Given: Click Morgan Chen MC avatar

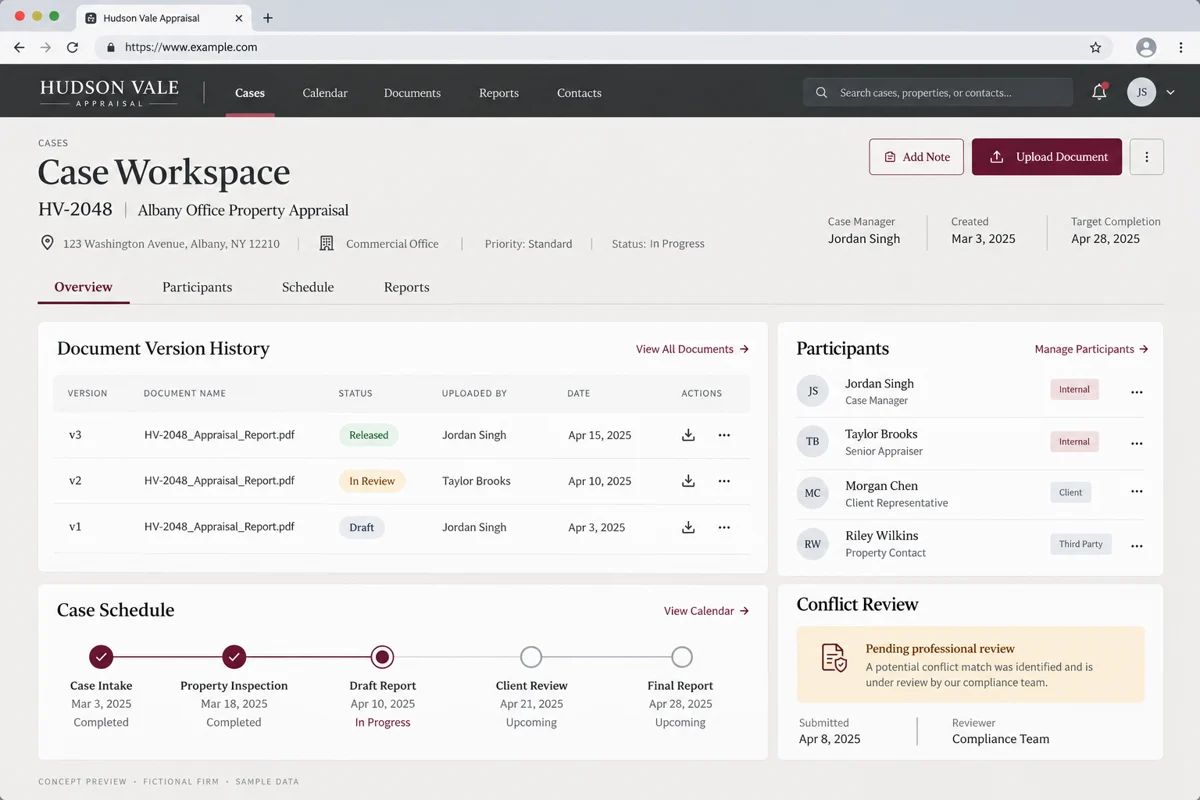Looking at the screenshot, I should pos(812,493).
